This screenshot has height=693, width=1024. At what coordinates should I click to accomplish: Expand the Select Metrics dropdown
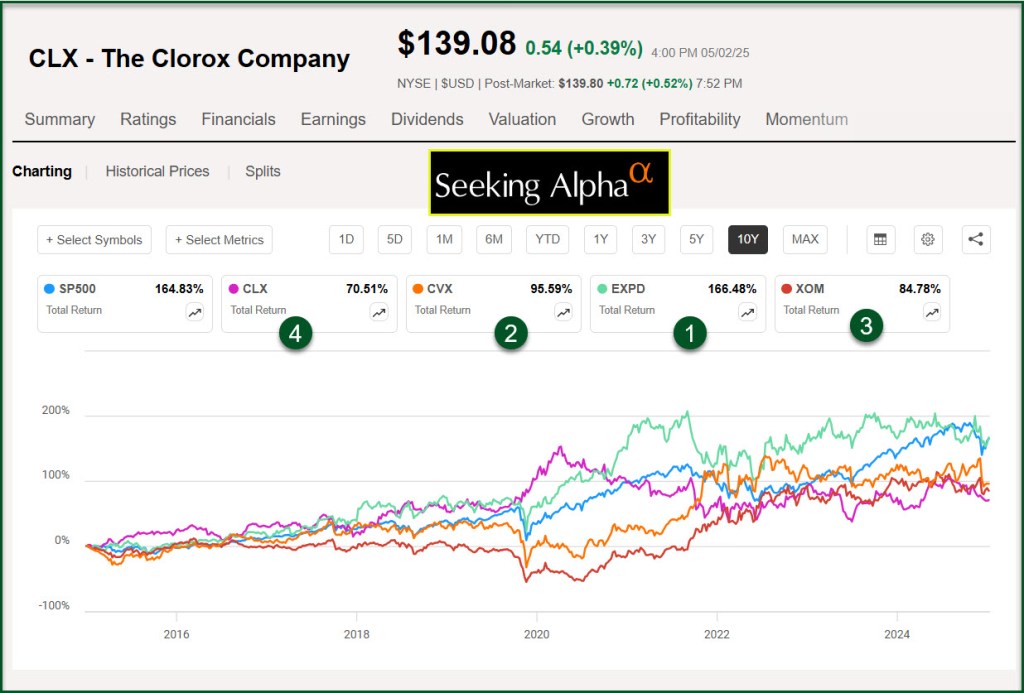tap(219, 240)
